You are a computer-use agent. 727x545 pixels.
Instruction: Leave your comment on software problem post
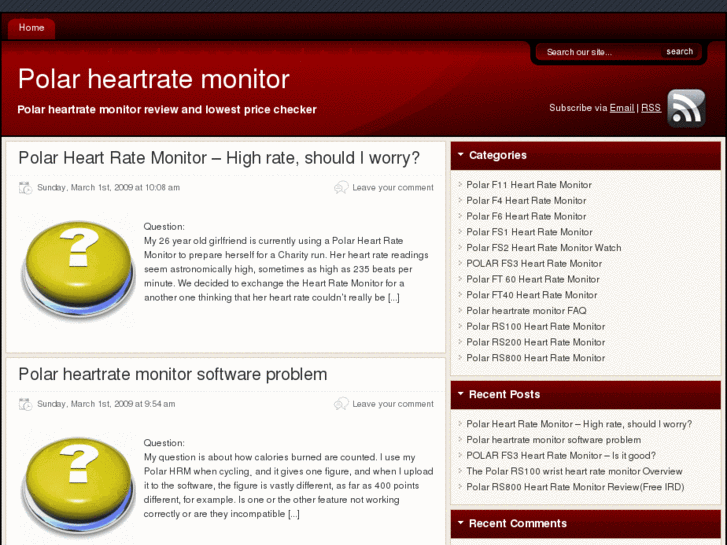(393, 404)
